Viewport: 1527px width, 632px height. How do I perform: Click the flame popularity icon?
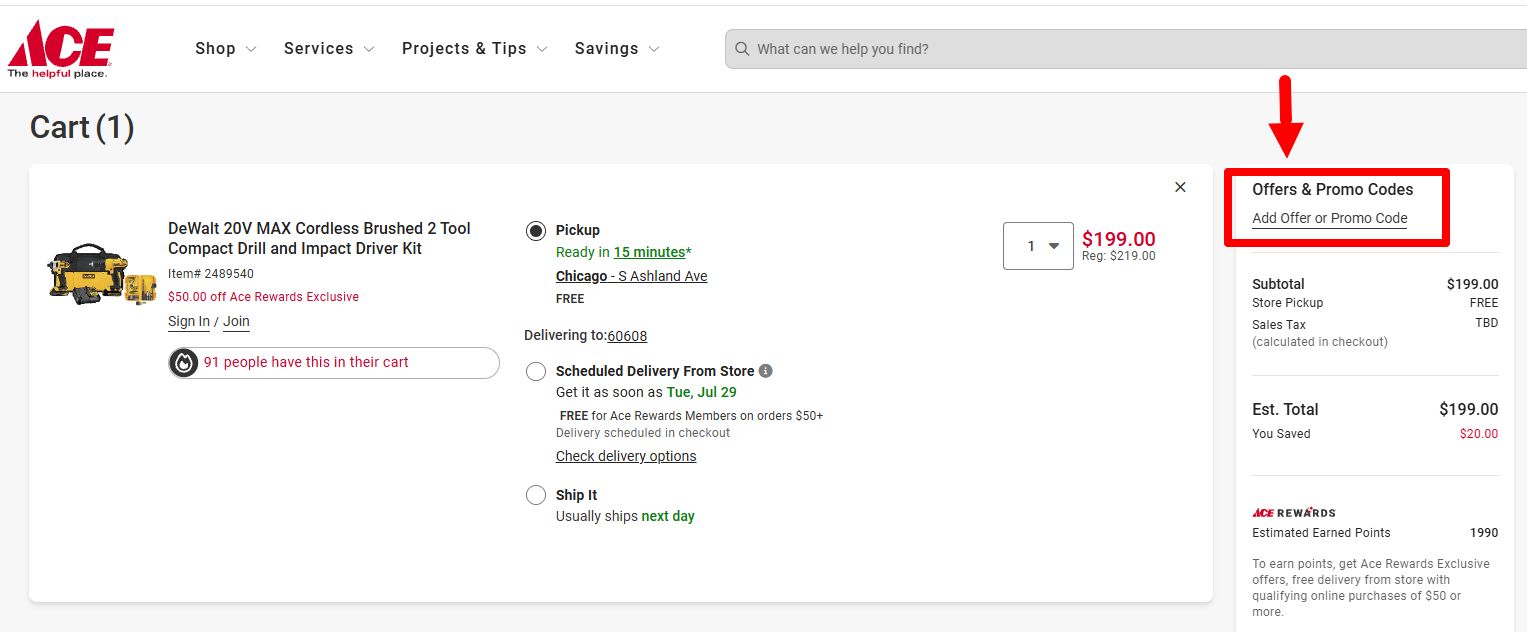coord(183,362)
